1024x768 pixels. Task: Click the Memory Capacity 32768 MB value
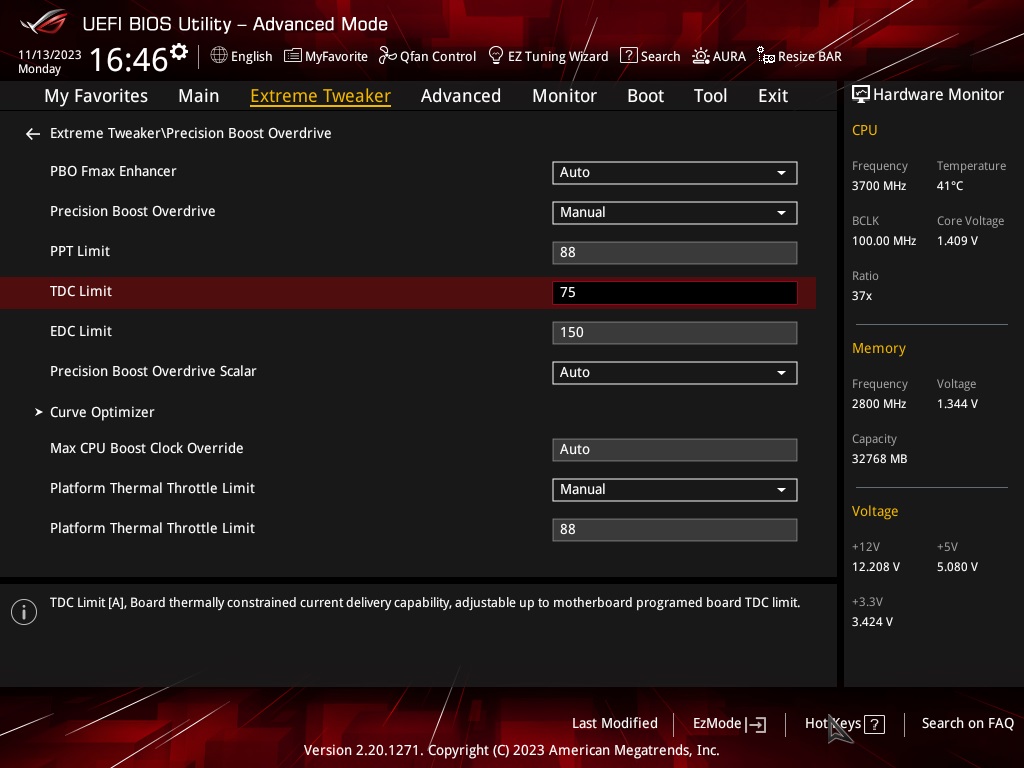(x=879, y=459)
